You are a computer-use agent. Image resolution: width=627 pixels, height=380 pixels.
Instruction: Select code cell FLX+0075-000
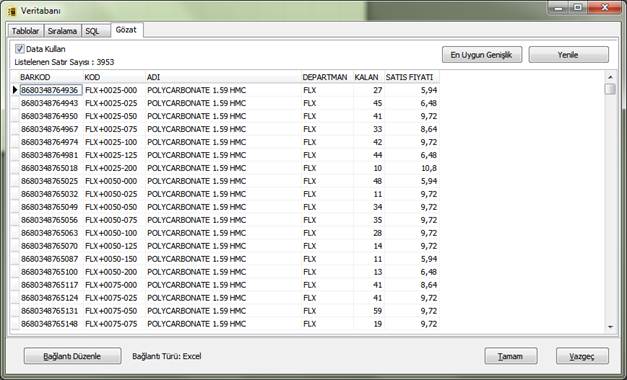114,285
